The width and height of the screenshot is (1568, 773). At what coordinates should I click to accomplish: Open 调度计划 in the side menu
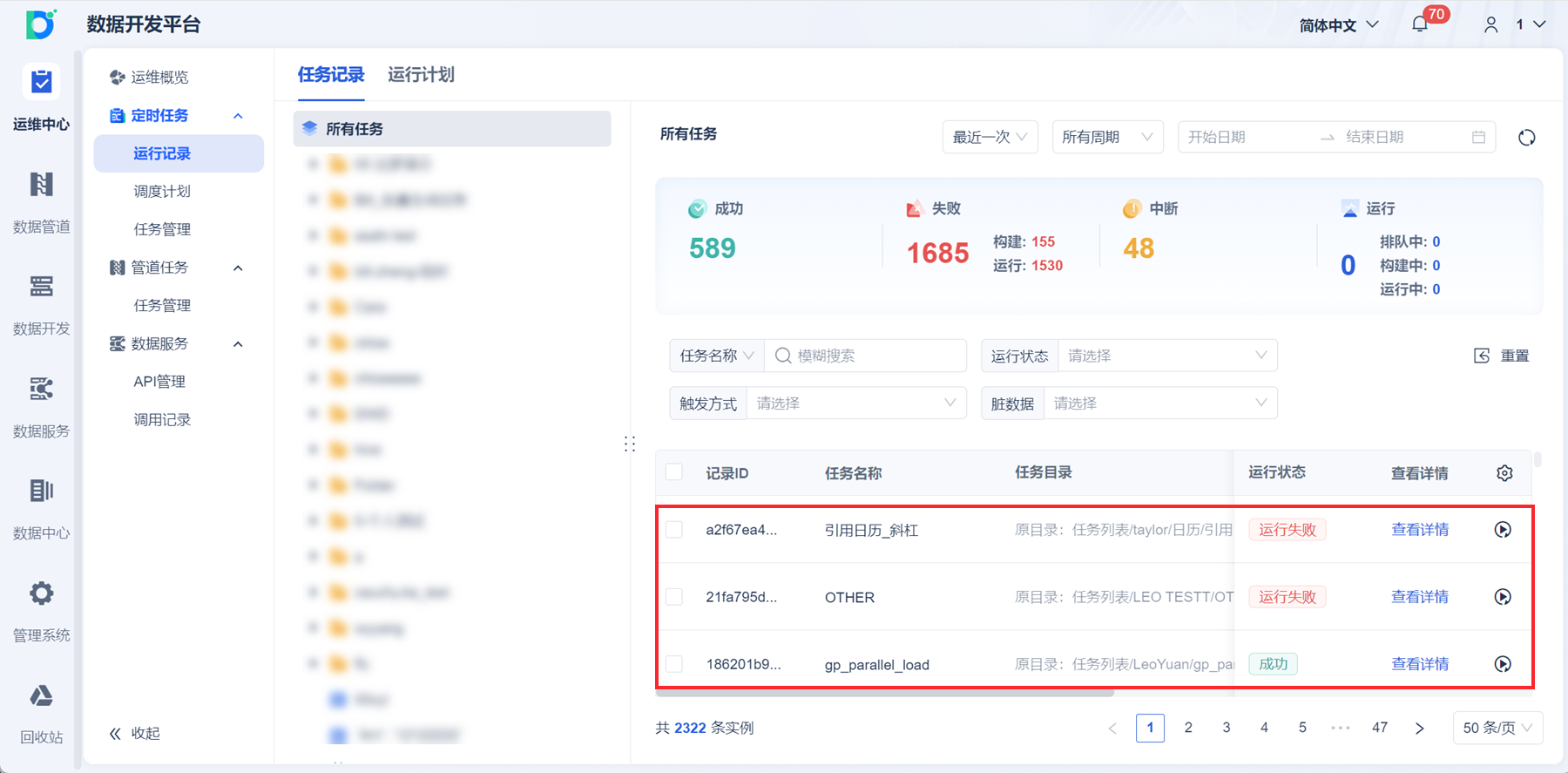(162, 192)
